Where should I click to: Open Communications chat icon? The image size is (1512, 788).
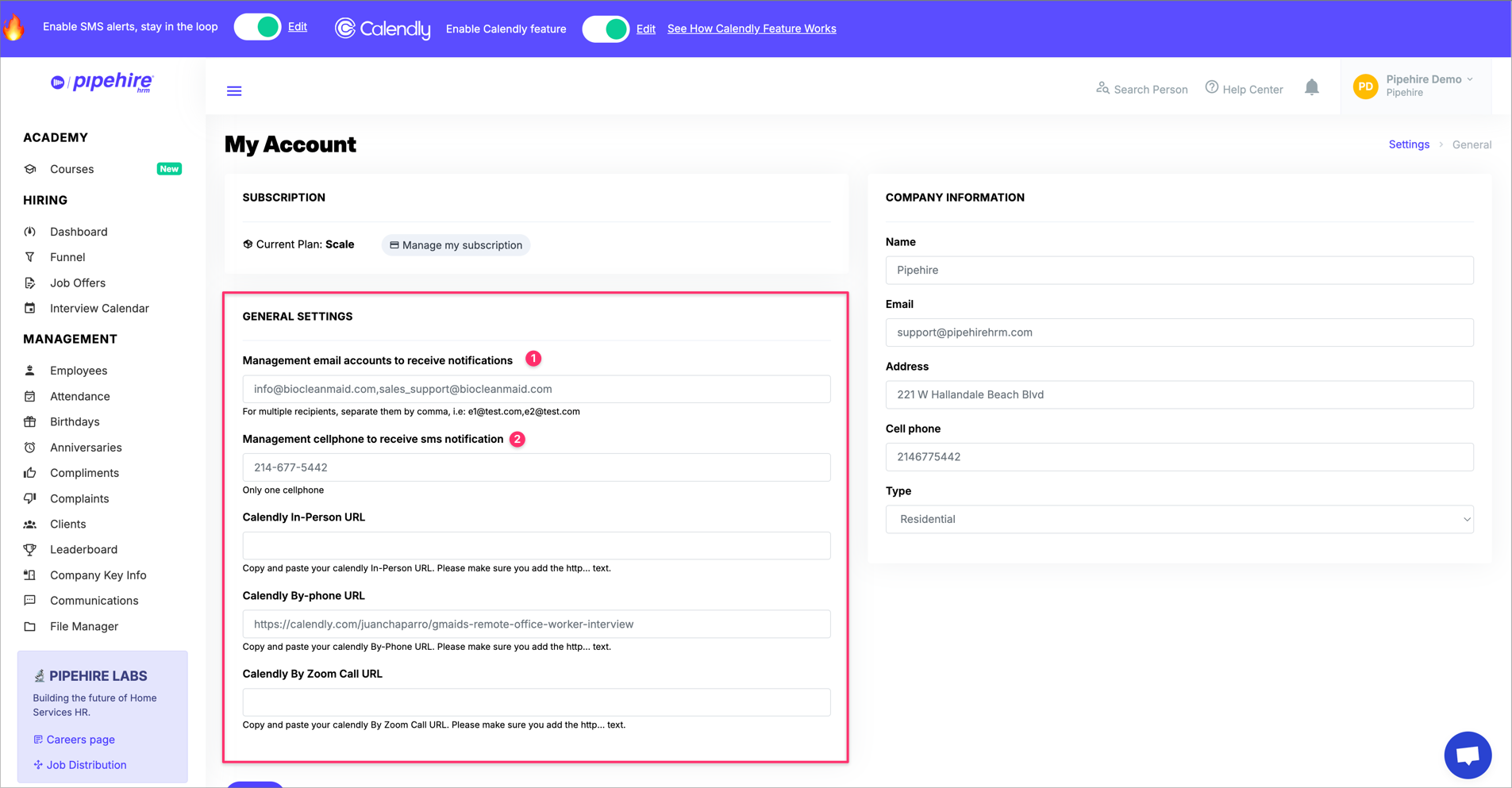click(30, 601)
